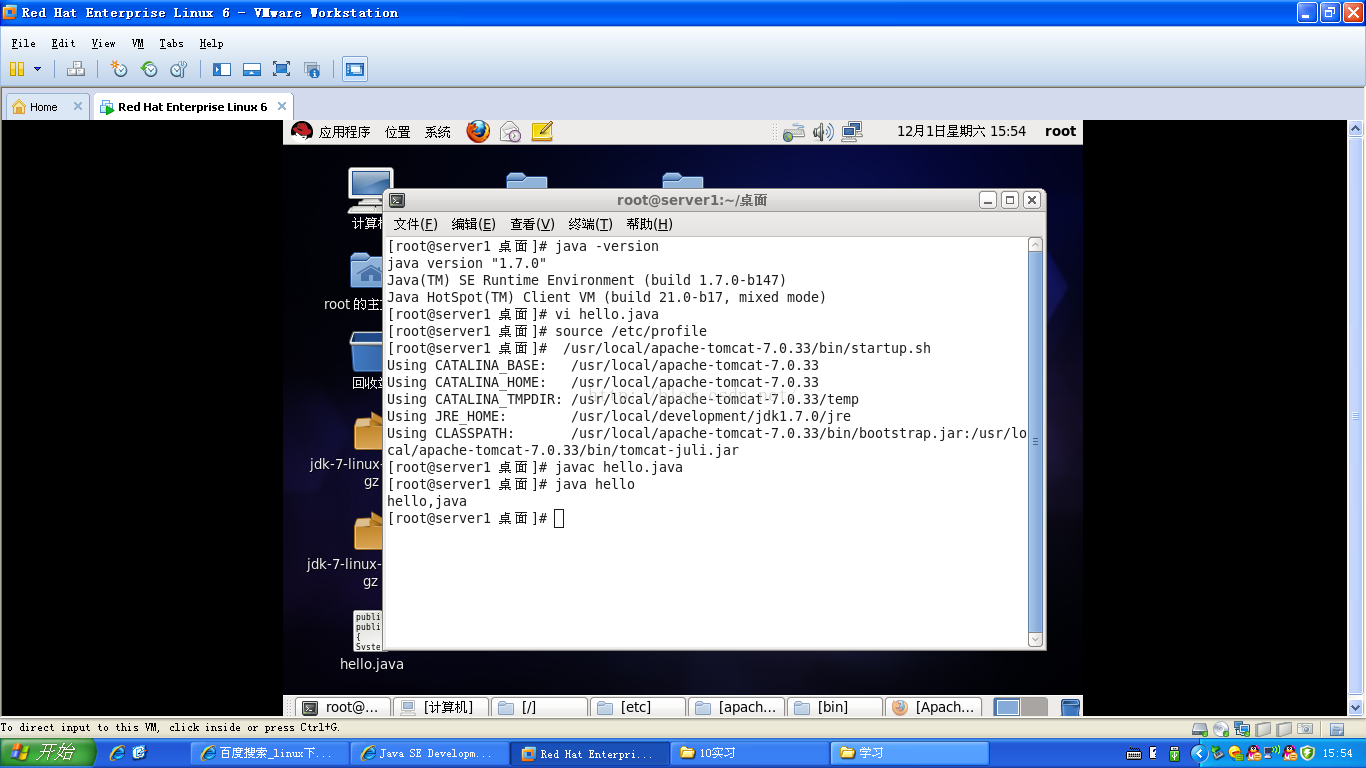Open the 位置 (Places) panel menu

point(397,132)
